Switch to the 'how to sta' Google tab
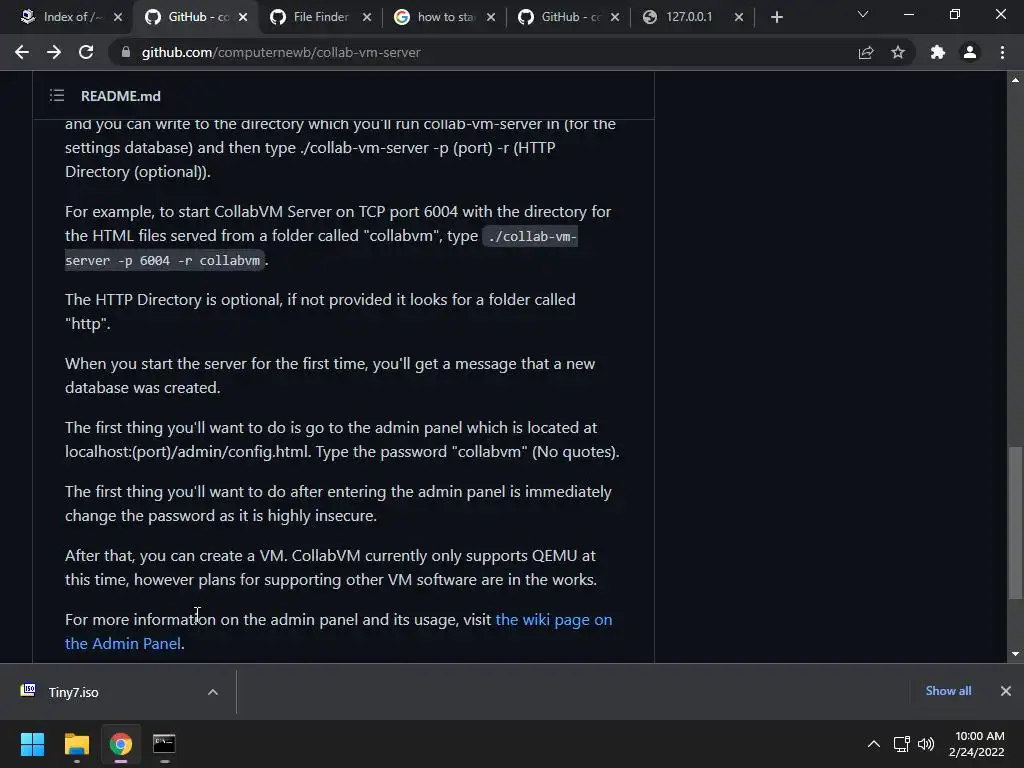This screenshot has width=1024, height=768. click(x=444, y=17)
